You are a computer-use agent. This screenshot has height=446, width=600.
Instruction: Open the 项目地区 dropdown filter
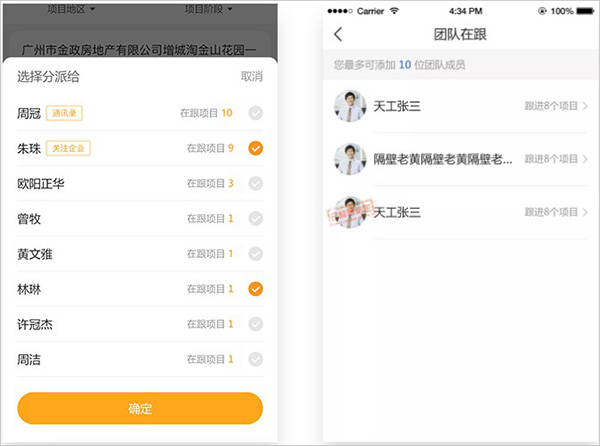(x=71, y=9)
